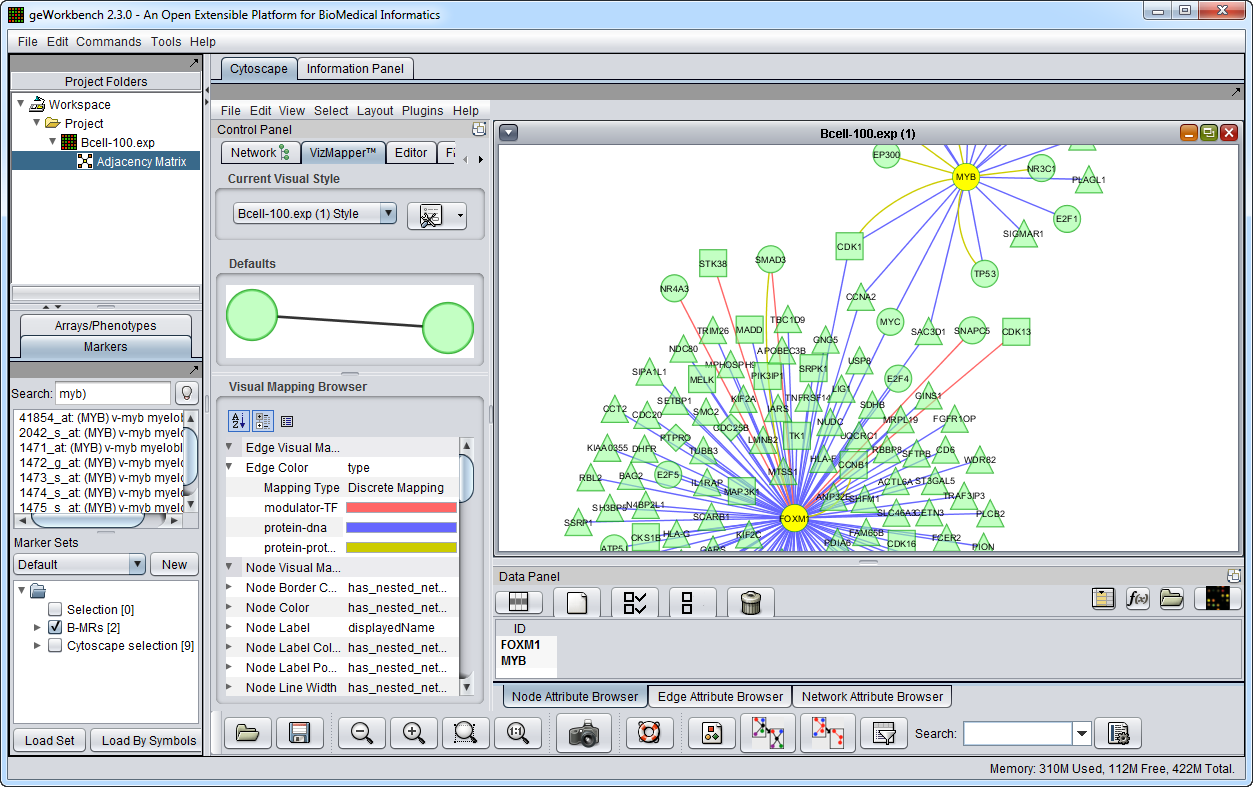1253x787 pixels.
Task: Click the trash can icon in Data Panel
Action: pos(750,602)
